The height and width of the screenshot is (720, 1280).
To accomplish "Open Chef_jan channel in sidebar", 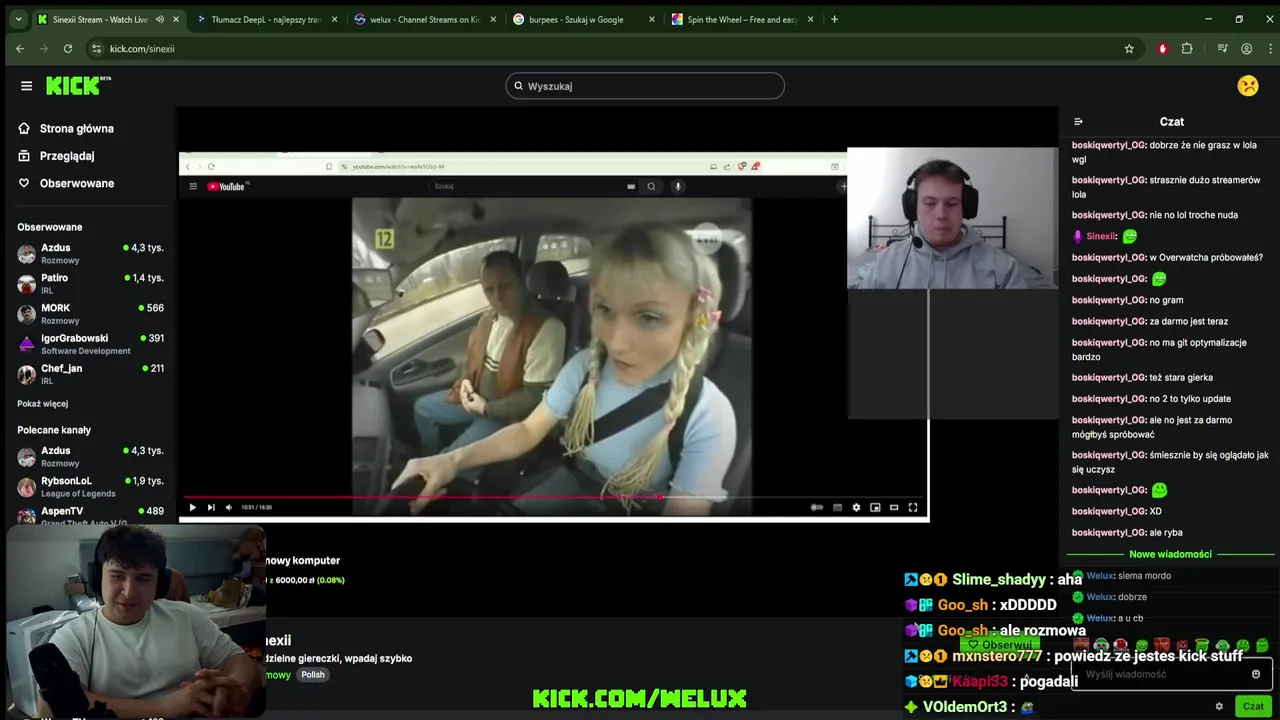I will coord(90,374).
